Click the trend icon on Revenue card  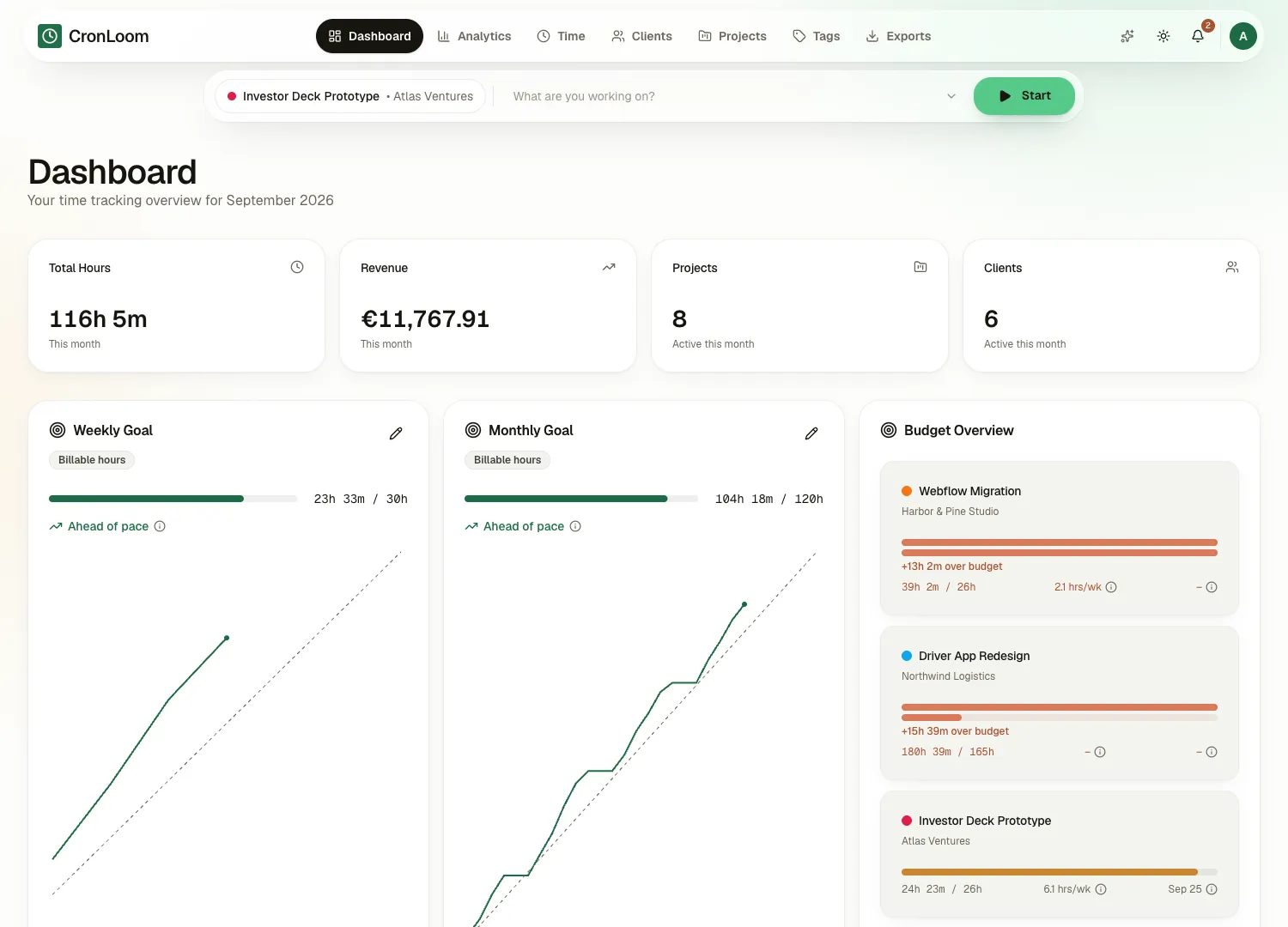click(x=609, y=267)
